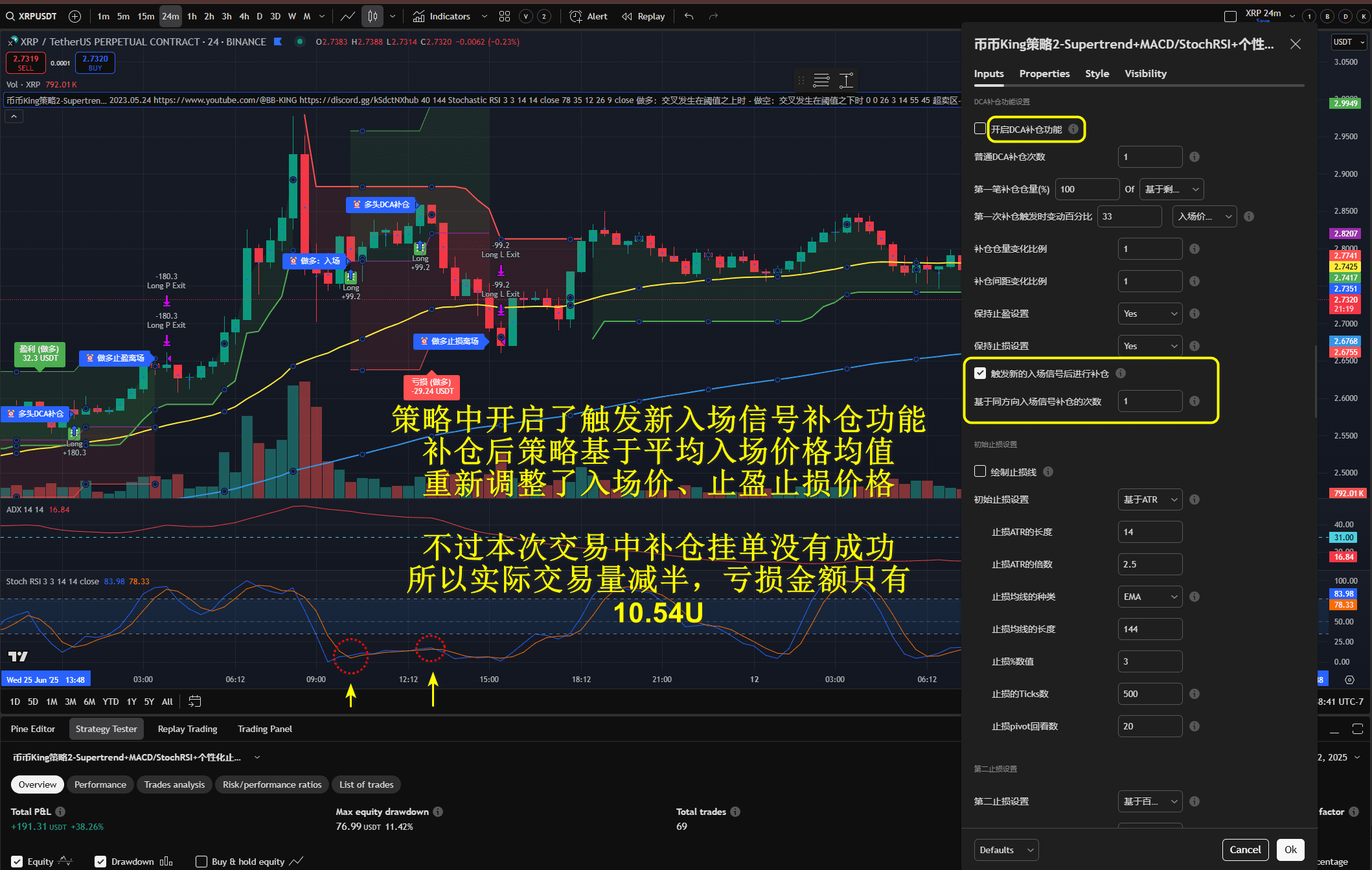This screenshot has height=870, width=1372.
Task: Click the Alert clock icon
Action: pos(575,16)
